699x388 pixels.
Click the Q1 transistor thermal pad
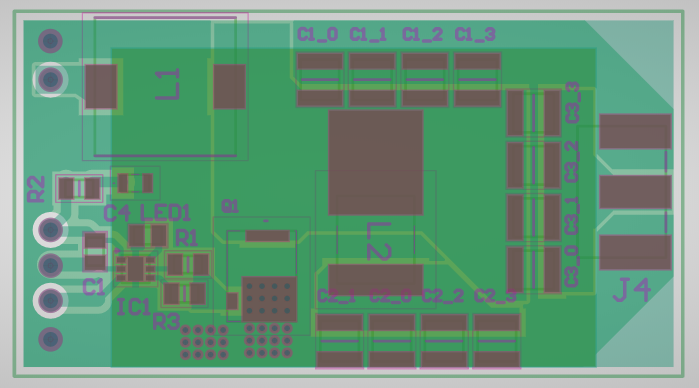pyautogui.click(x=269, y=299)
